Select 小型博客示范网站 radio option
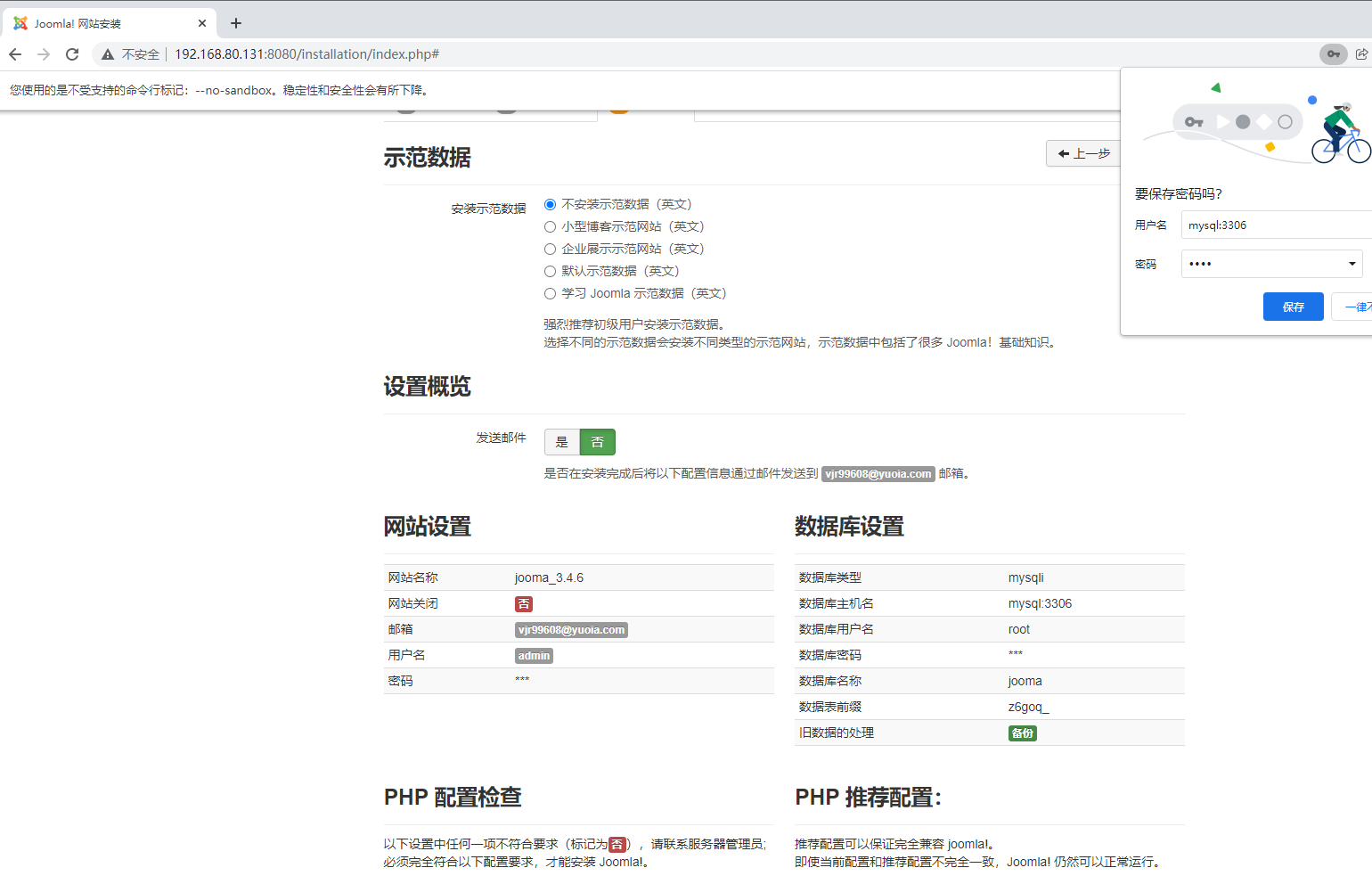Image resolution: width=1372 pixels, height=876 pixels. pyautogui.click(x=550, y=227)
